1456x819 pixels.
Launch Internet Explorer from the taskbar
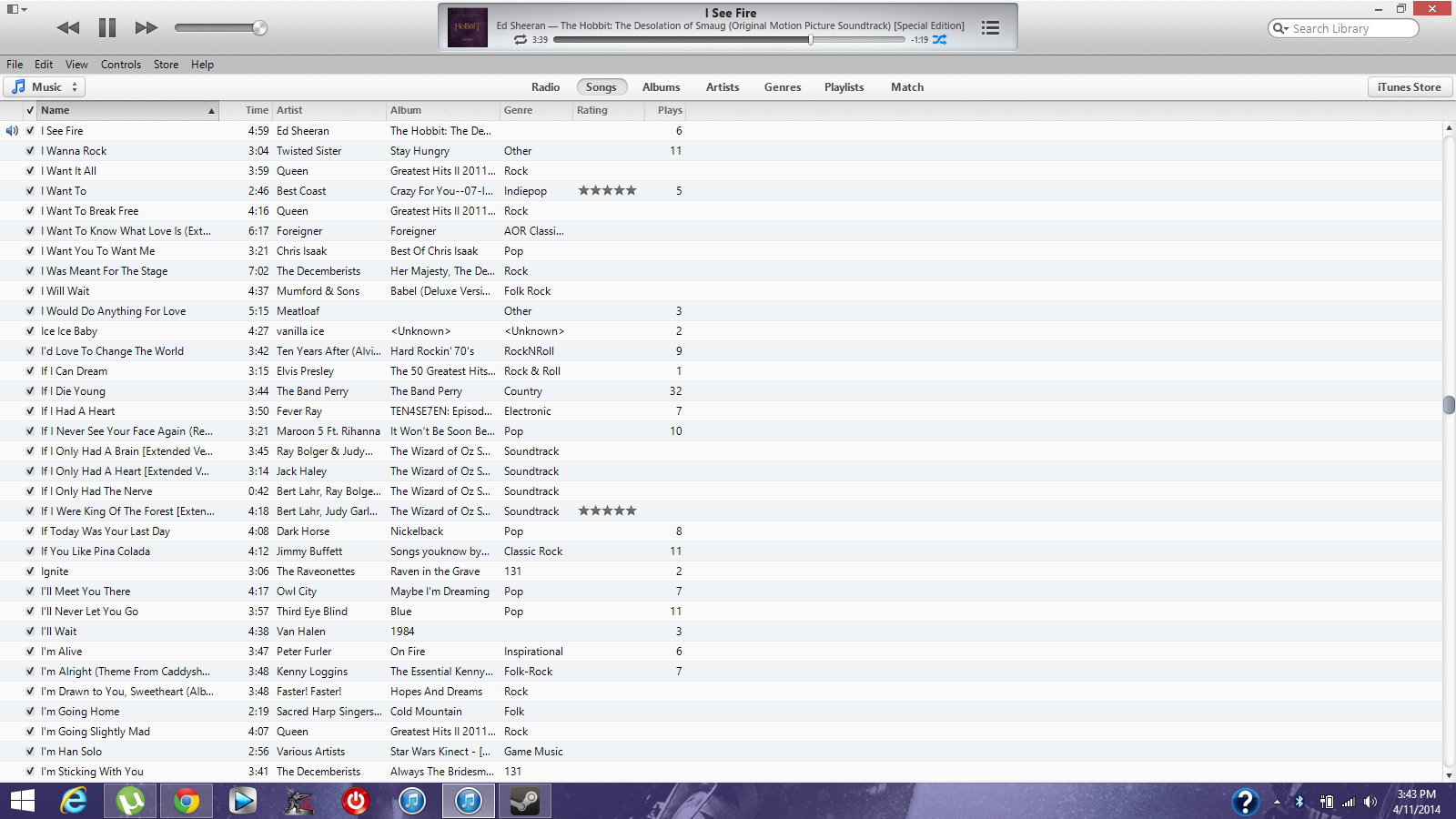pos(74,801)
